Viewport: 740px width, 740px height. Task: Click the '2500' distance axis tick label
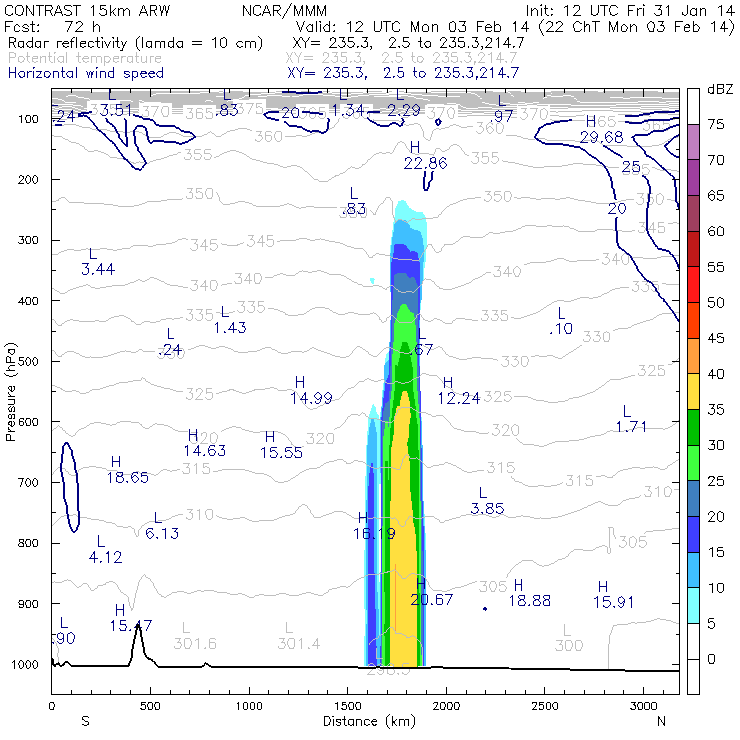click(545, 706)
